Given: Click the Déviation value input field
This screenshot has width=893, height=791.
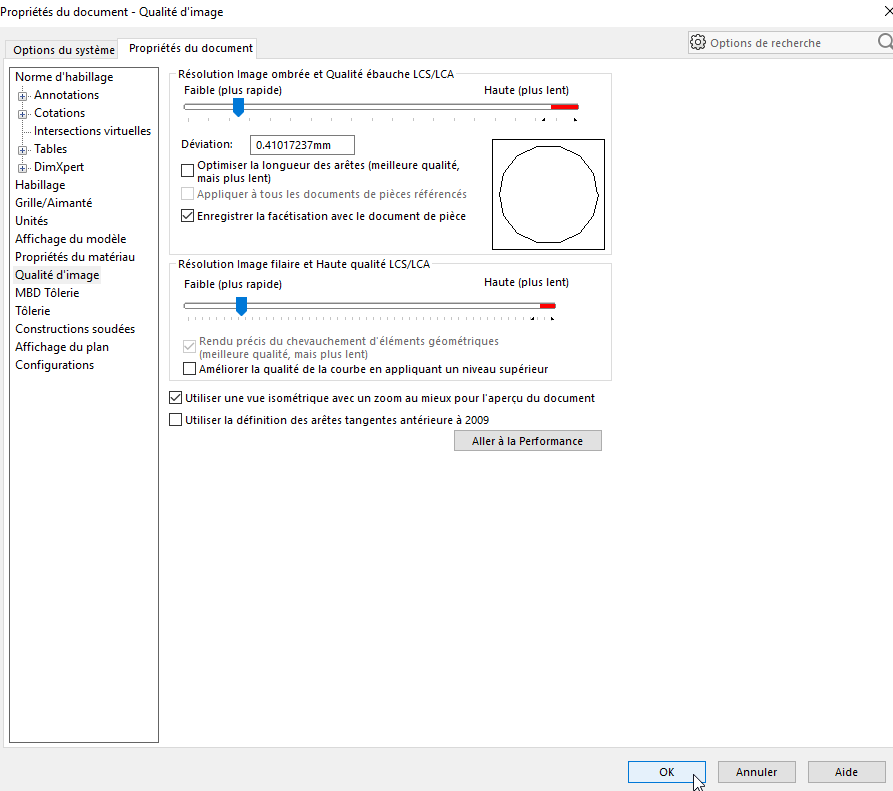Looking at the screenshot, I should pyautogui.click(x=303, y=145).
